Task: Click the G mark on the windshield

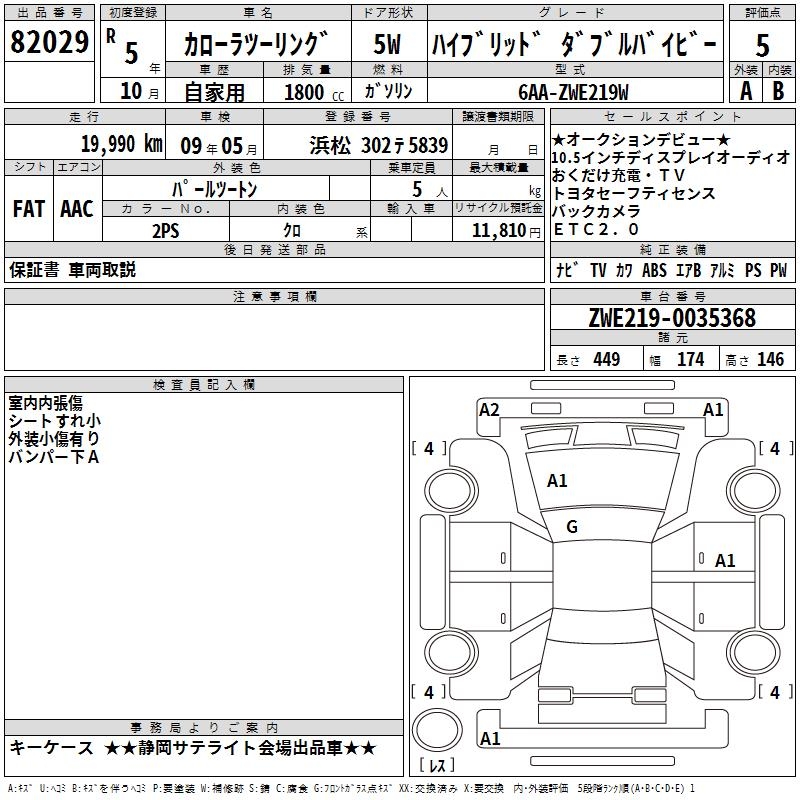Action: [x=572, y=527]
